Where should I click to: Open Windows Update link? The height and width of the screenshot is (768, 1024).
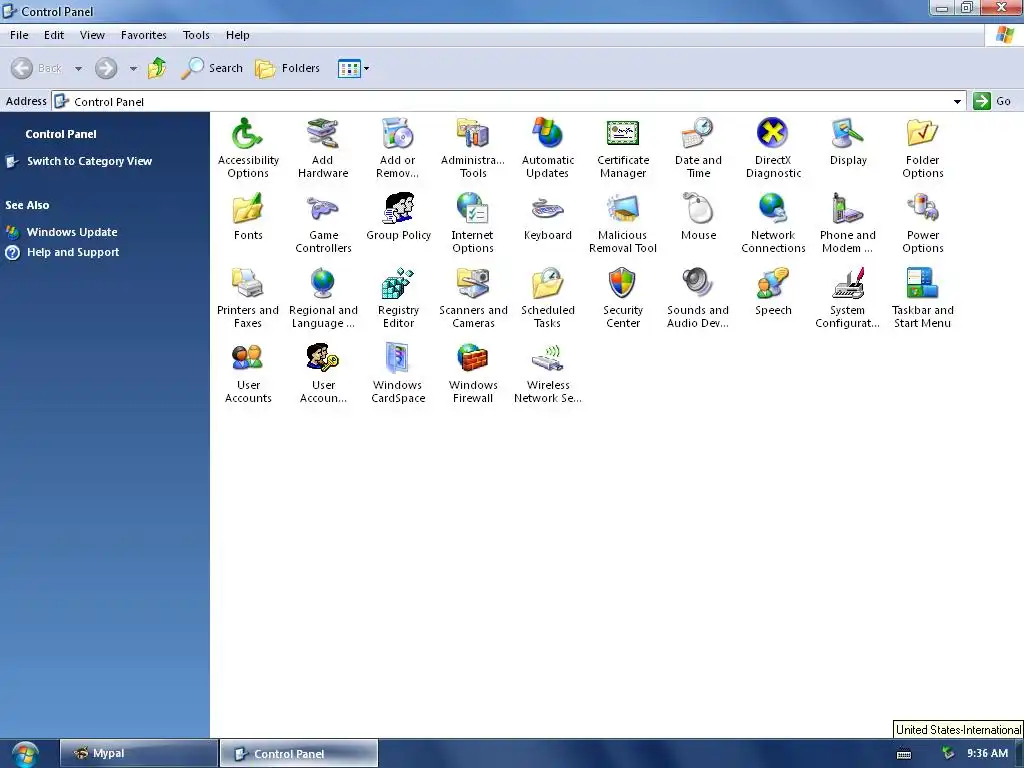click(x=72, y=232)
